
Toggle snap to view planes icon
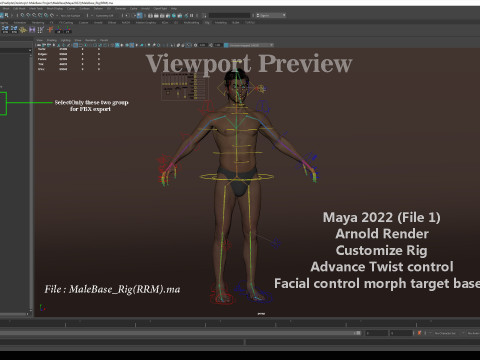(x=46, y=15)
